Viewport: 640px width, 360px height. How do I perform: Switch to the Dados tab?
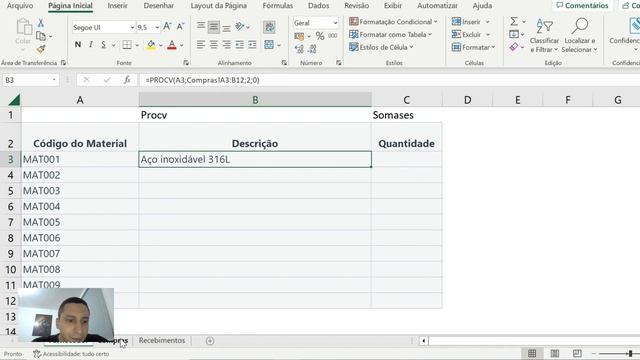pos(318,6)
